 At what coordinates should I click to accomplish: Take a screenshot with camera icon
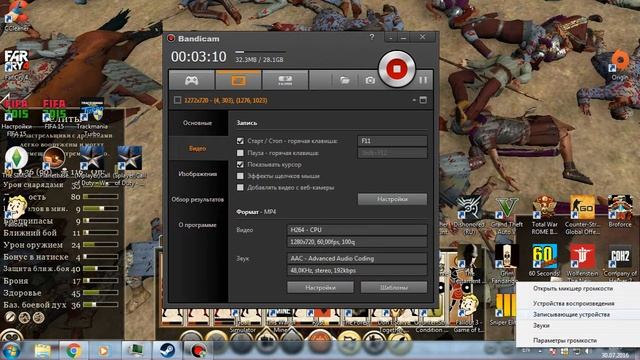370,80
